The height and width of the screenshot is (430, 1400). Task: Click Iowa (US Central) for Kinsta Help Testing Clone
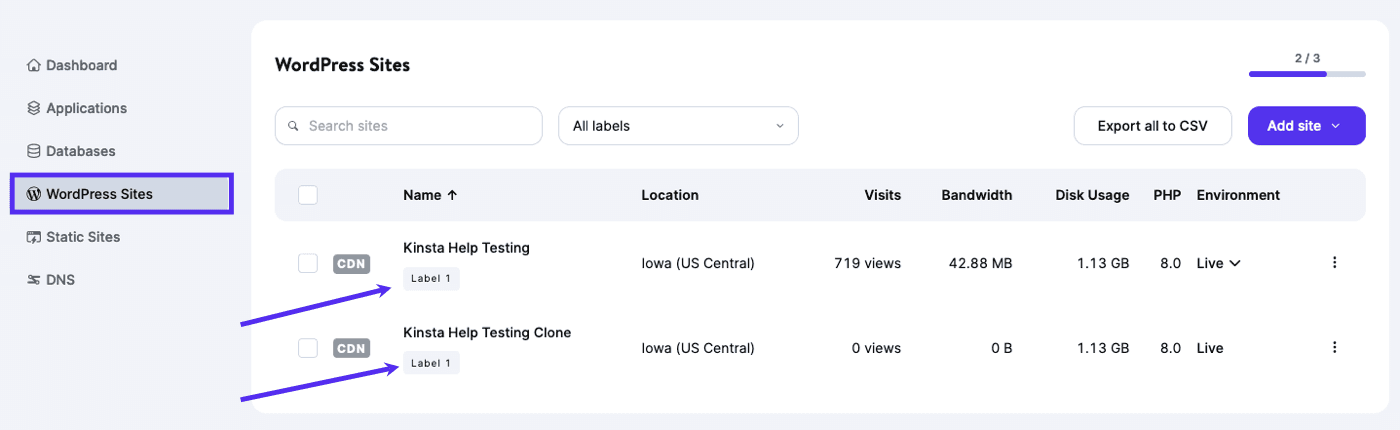tap(698, 348)
